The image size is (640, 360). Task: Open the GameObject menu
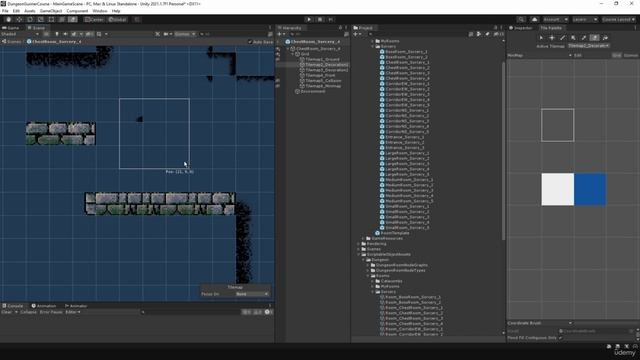pos(51,11)
